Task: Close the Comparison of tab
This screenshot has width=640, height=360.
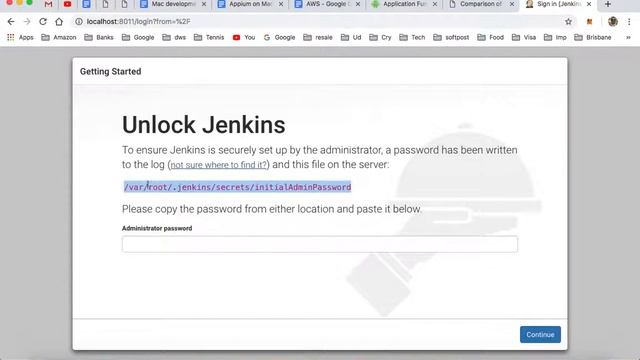Action: coord(512,4)
